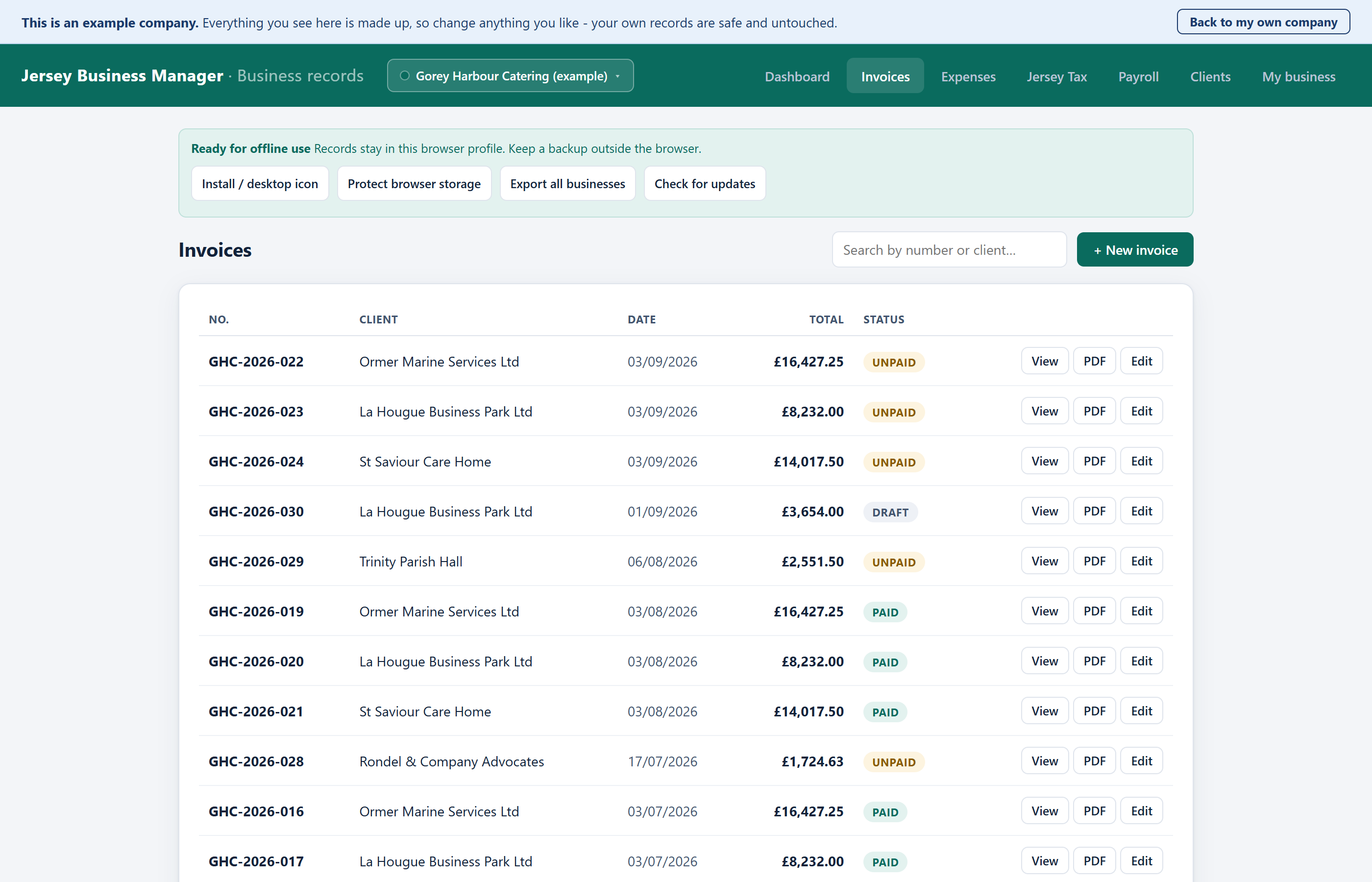Screen dimensions: 1372x882
Task: Open the Gorey Harbour Catering company dropdown
Action: [510, 75]
